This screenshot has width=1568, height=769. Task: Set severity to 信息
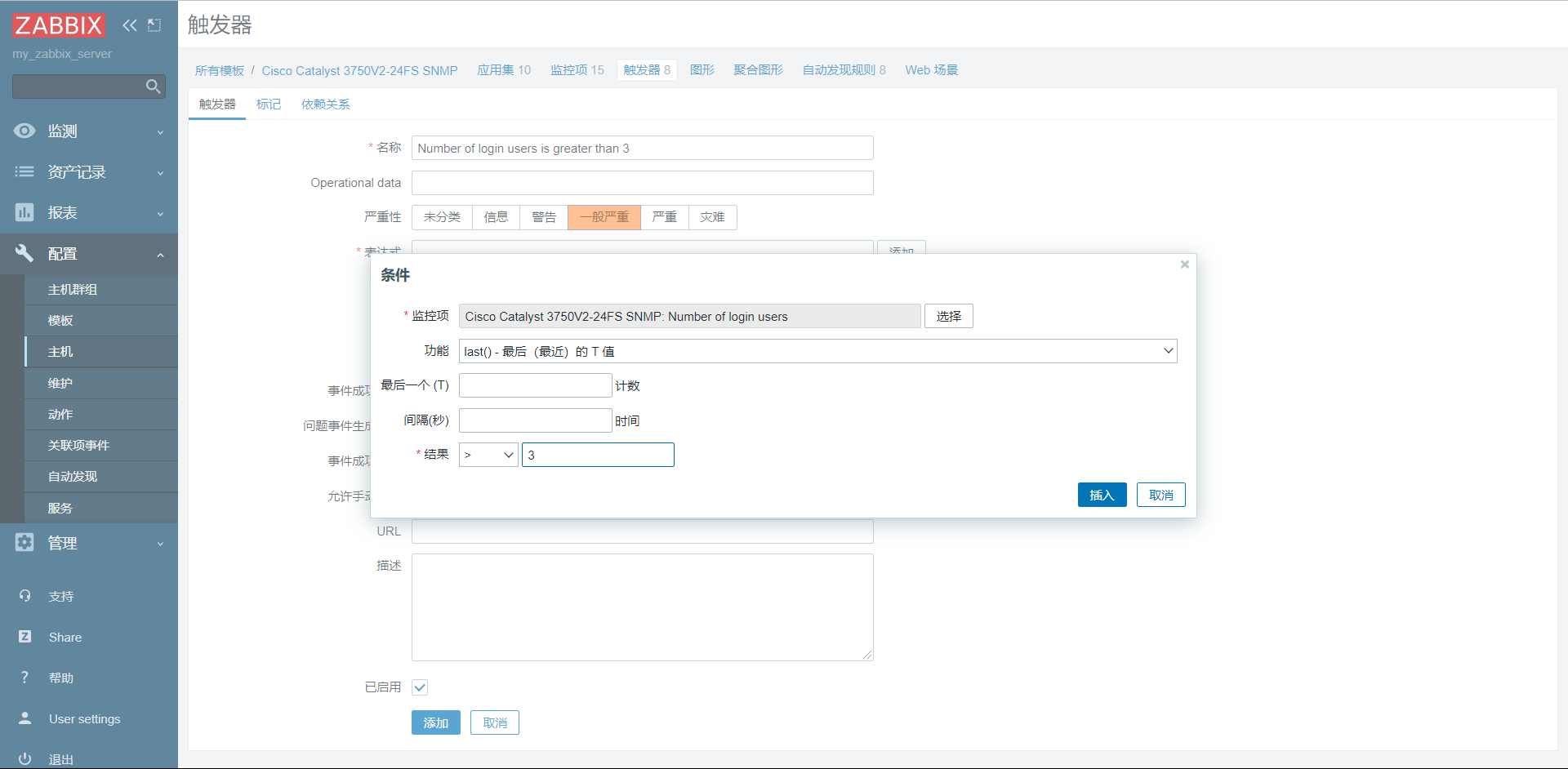click(x=496, y=217)
